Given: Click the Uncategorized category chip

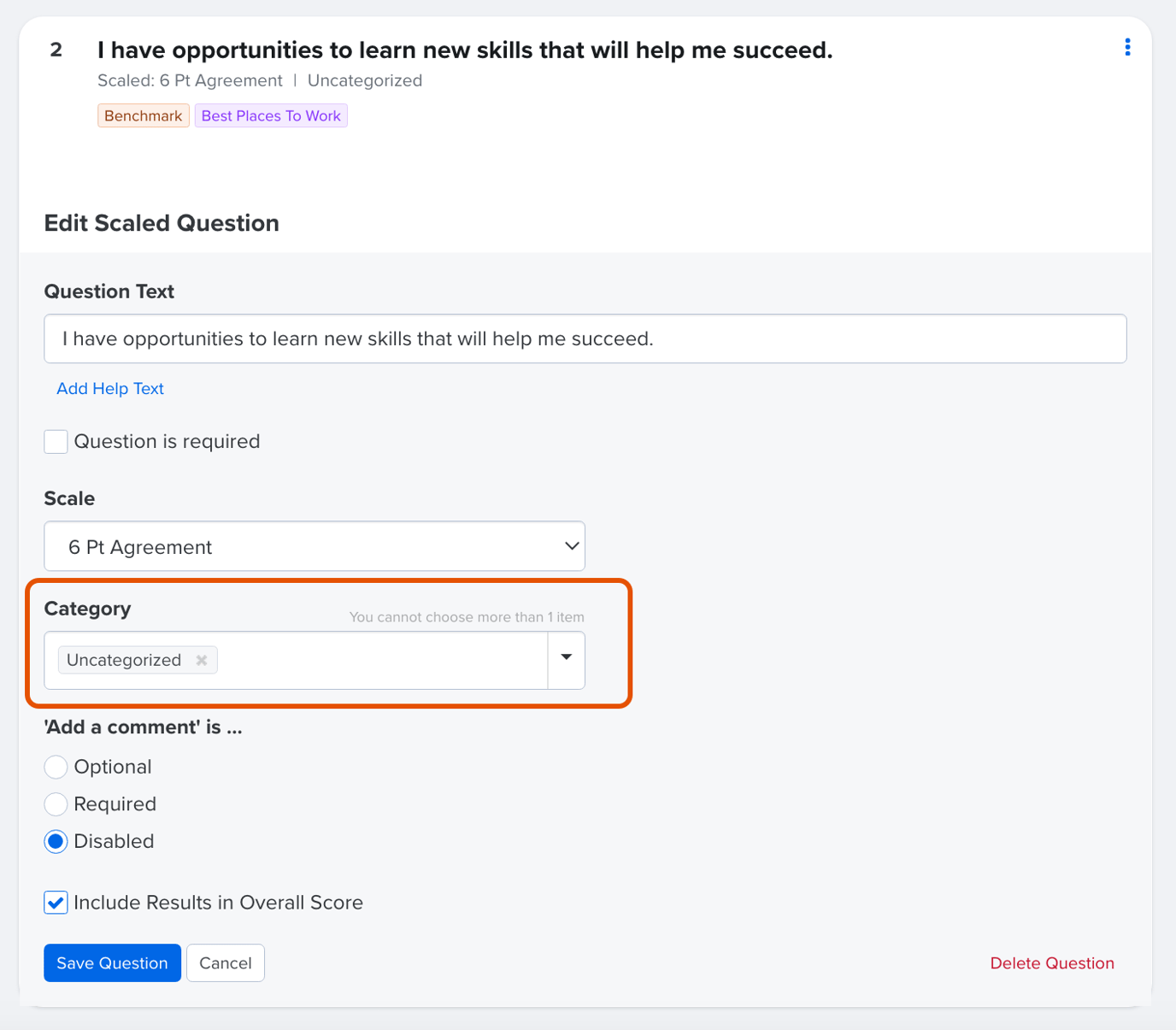Looking at the screenshot, I should pos(124,660).
